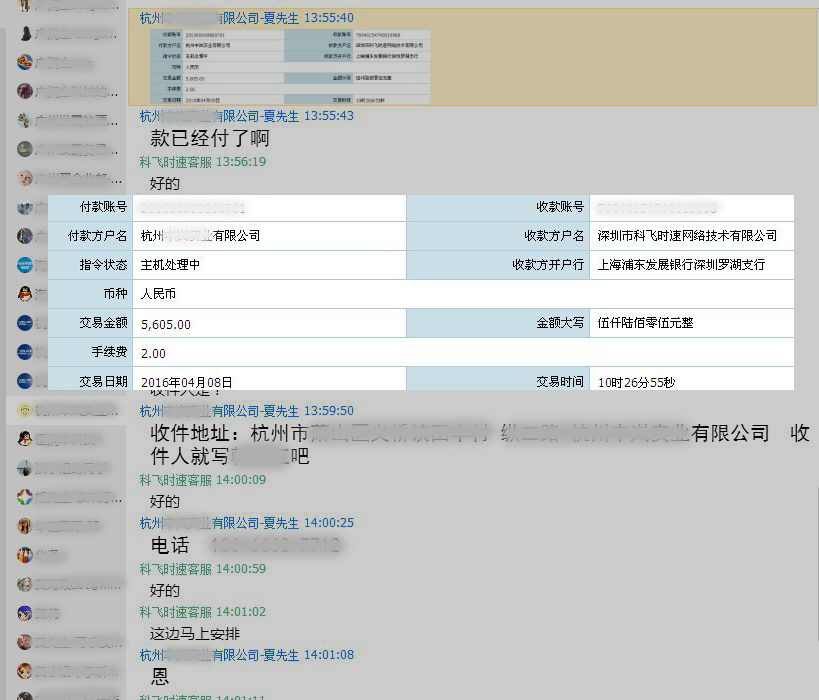Select the penguin avatar beside the 币种 row
The height and width of the screenshot is (700, 819).
tap(25, 294)
